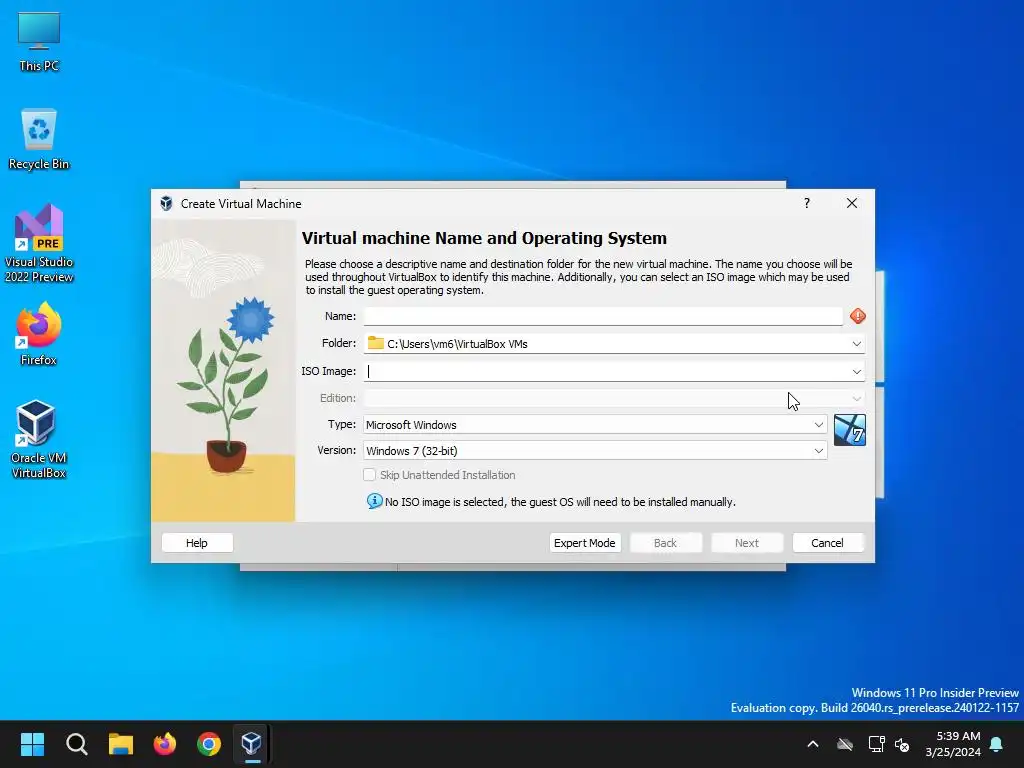Screen dimensions: 1024x768
Task: Close the Create Virtual Machine dialog
Action: (x=852, y=203)
